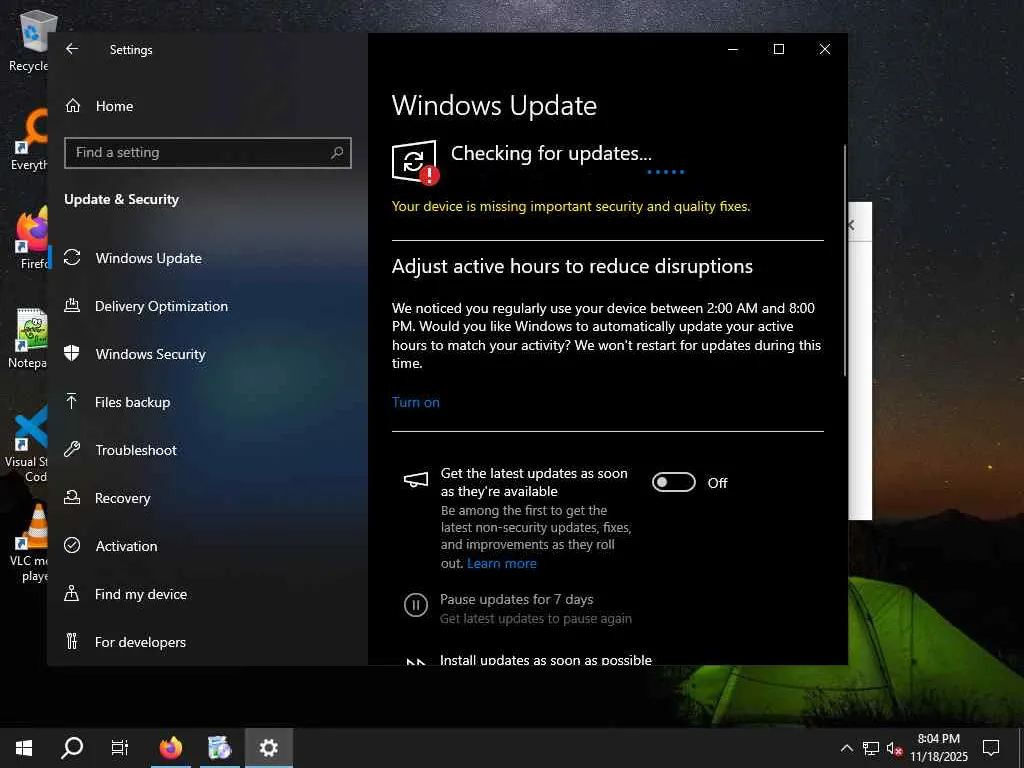1024x768 pixels.
Task: Click Pause updates for 7 days
Action: coord(517,600)
